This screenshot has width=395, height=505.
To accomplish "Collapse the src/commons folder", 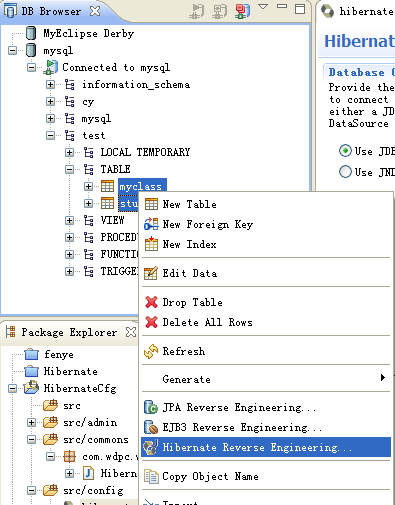I will pos(31,439).
